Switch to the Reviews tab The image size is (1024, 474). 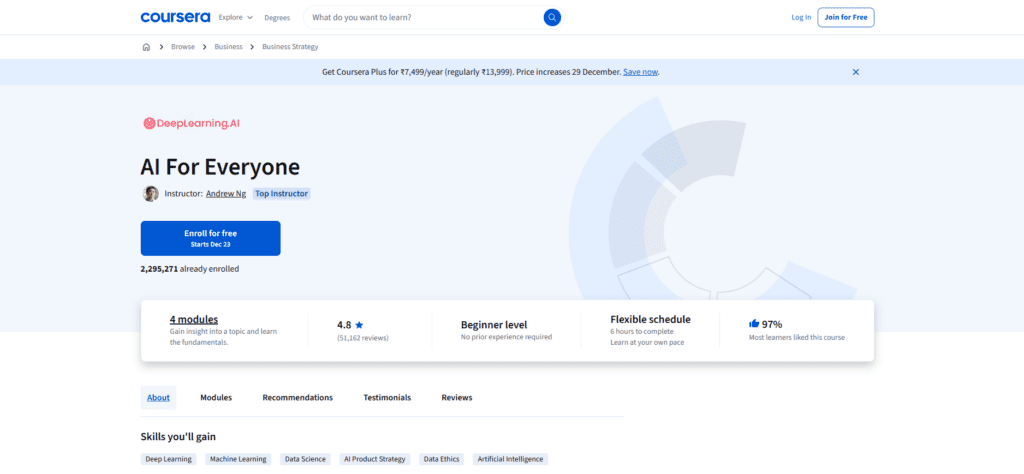tap(456, 398)
